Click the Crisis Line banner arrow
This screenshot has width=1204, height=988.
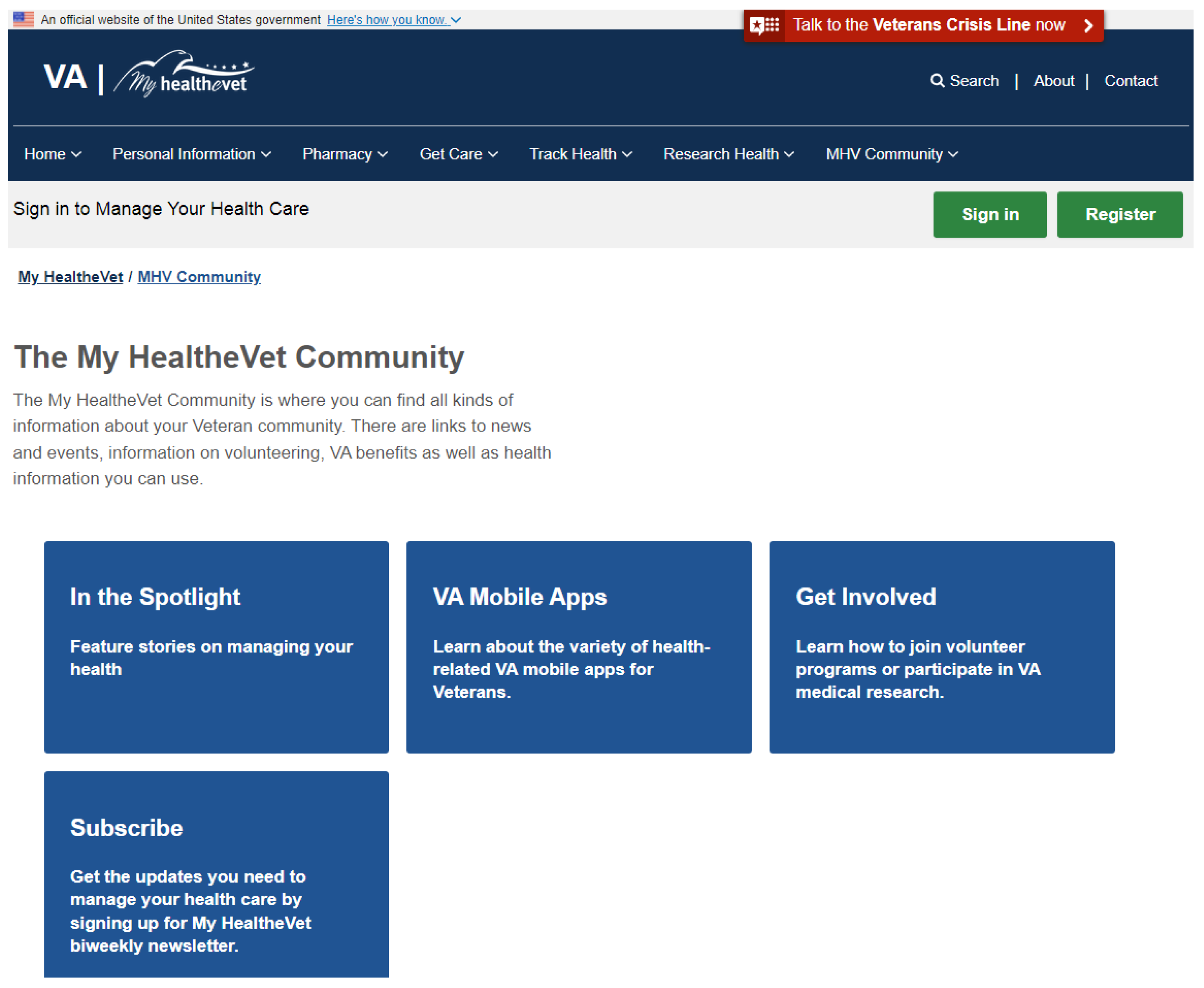[1088, 25]
